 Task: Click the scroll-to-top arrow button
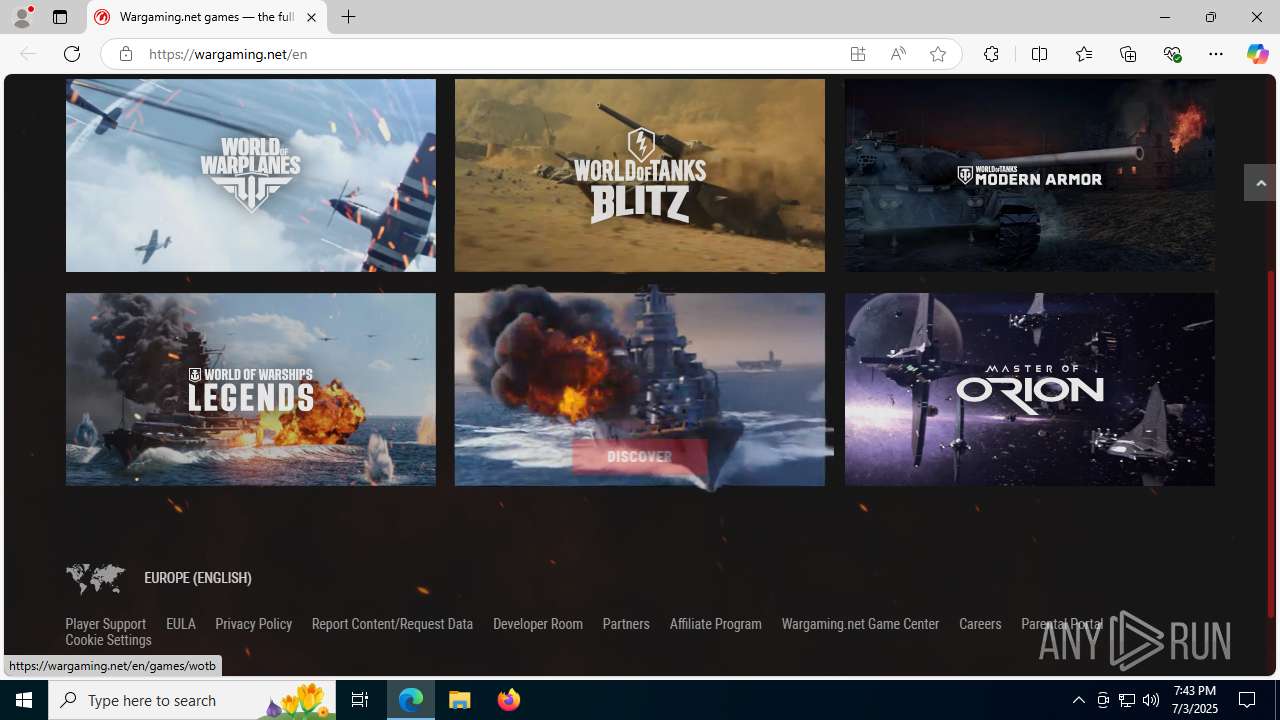tap(1260, 183)
